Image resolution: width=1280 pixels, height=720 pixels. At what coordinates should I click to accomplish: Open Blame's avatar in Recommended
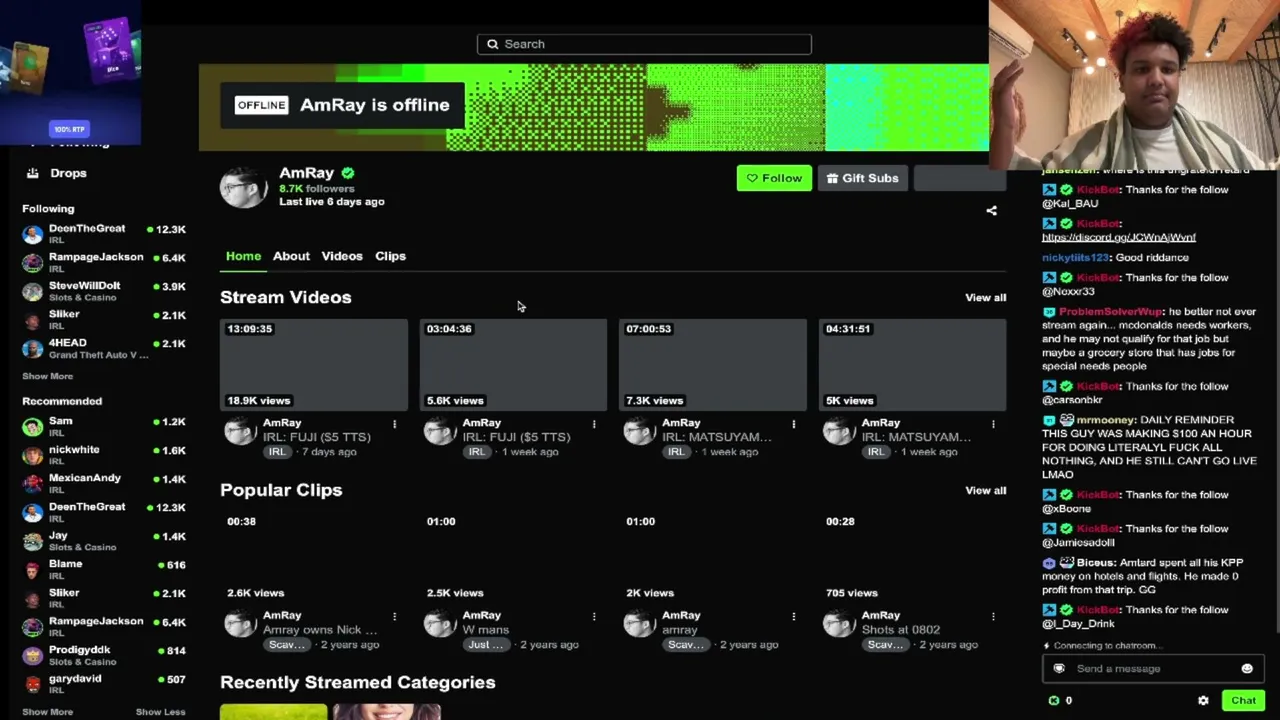click(x=33, y=570)
